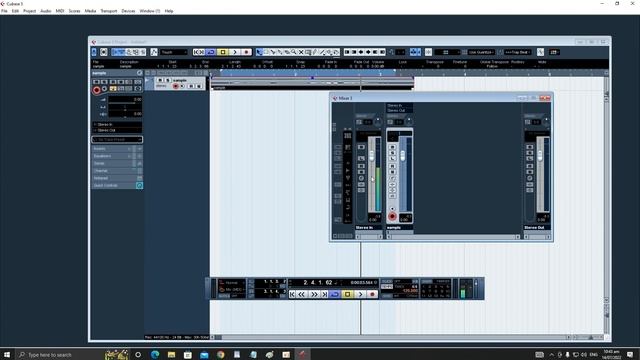640x360 pixels.
Task: Toggle Record Enable on the mixer sample channel
Action: click(x=392, y=216)
